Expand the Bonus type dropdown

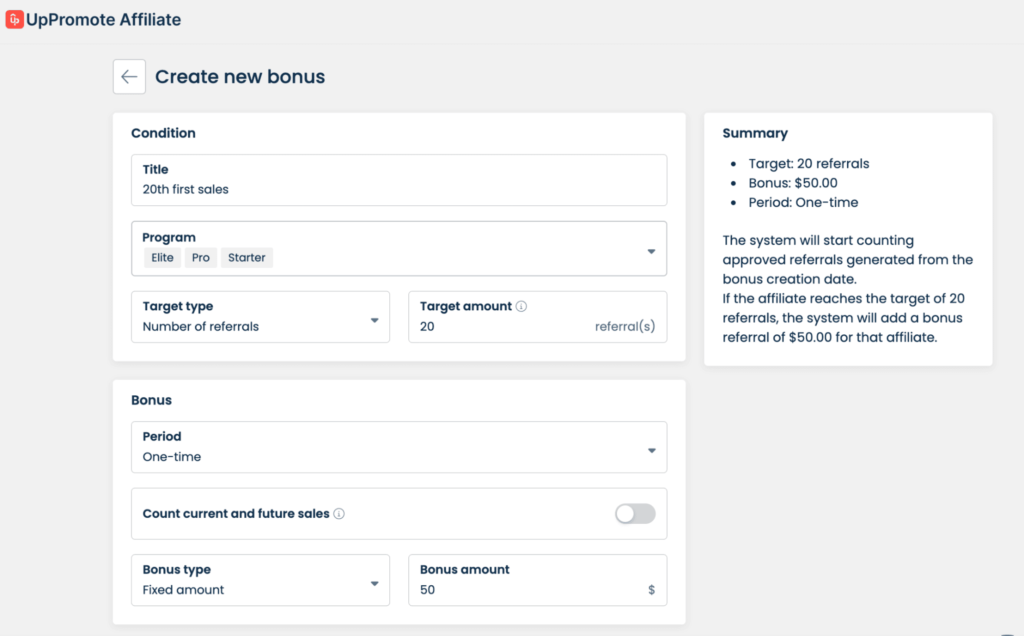pos(375,583)
